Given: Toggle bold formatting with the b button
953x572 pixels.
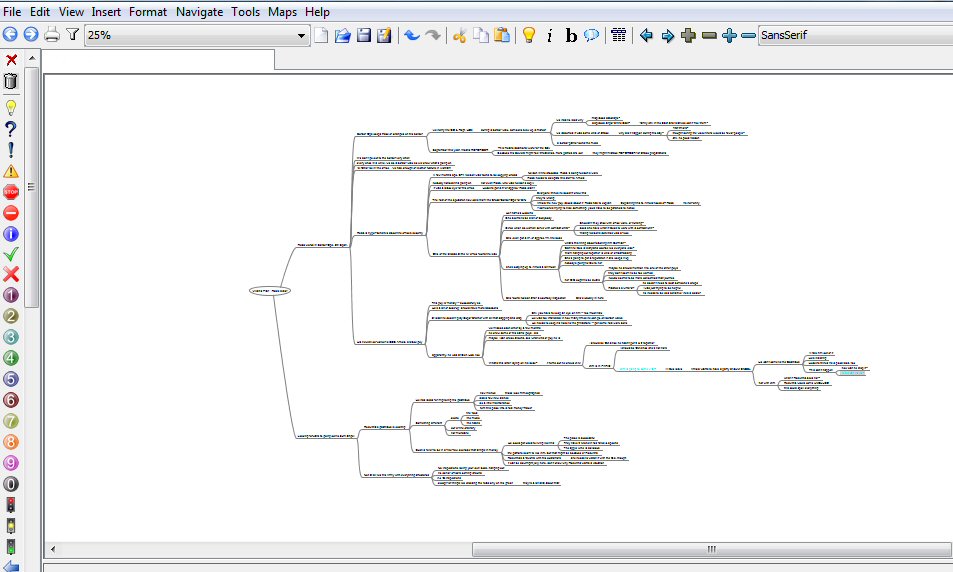Looking at the screenshot, I should [571, 35].
